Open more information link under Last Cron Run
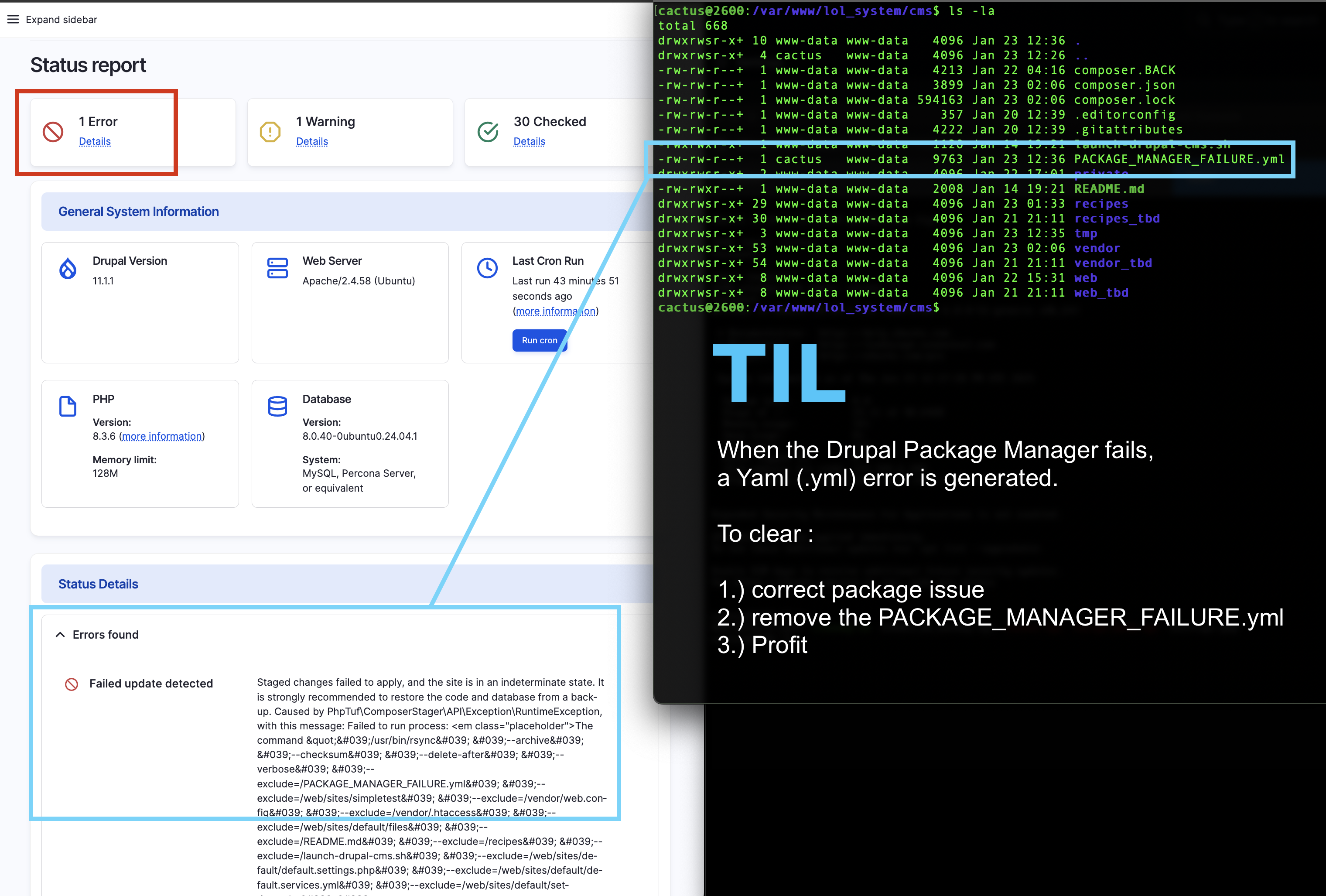Viewport: 1326px width, 896px height. 556,311
